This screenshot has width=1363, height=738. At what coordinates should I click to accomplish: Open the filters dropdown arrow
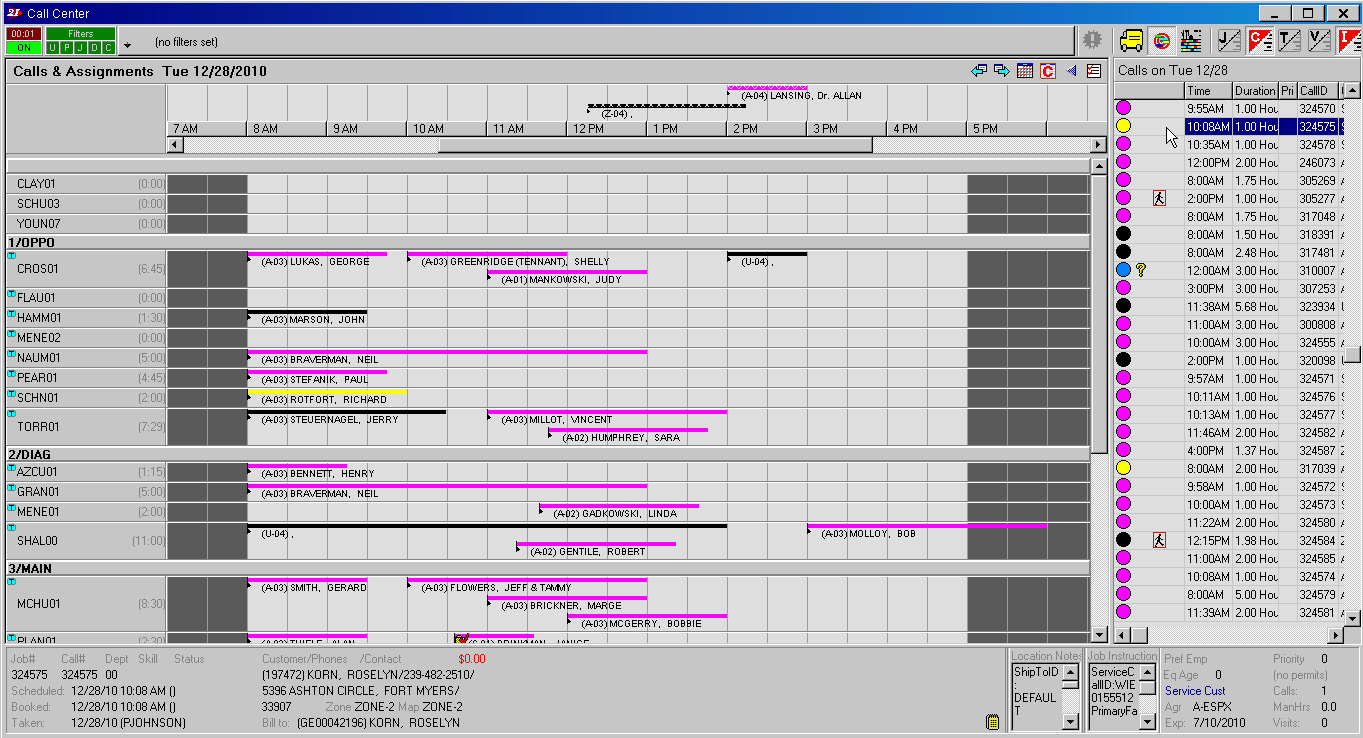(127, 46)
